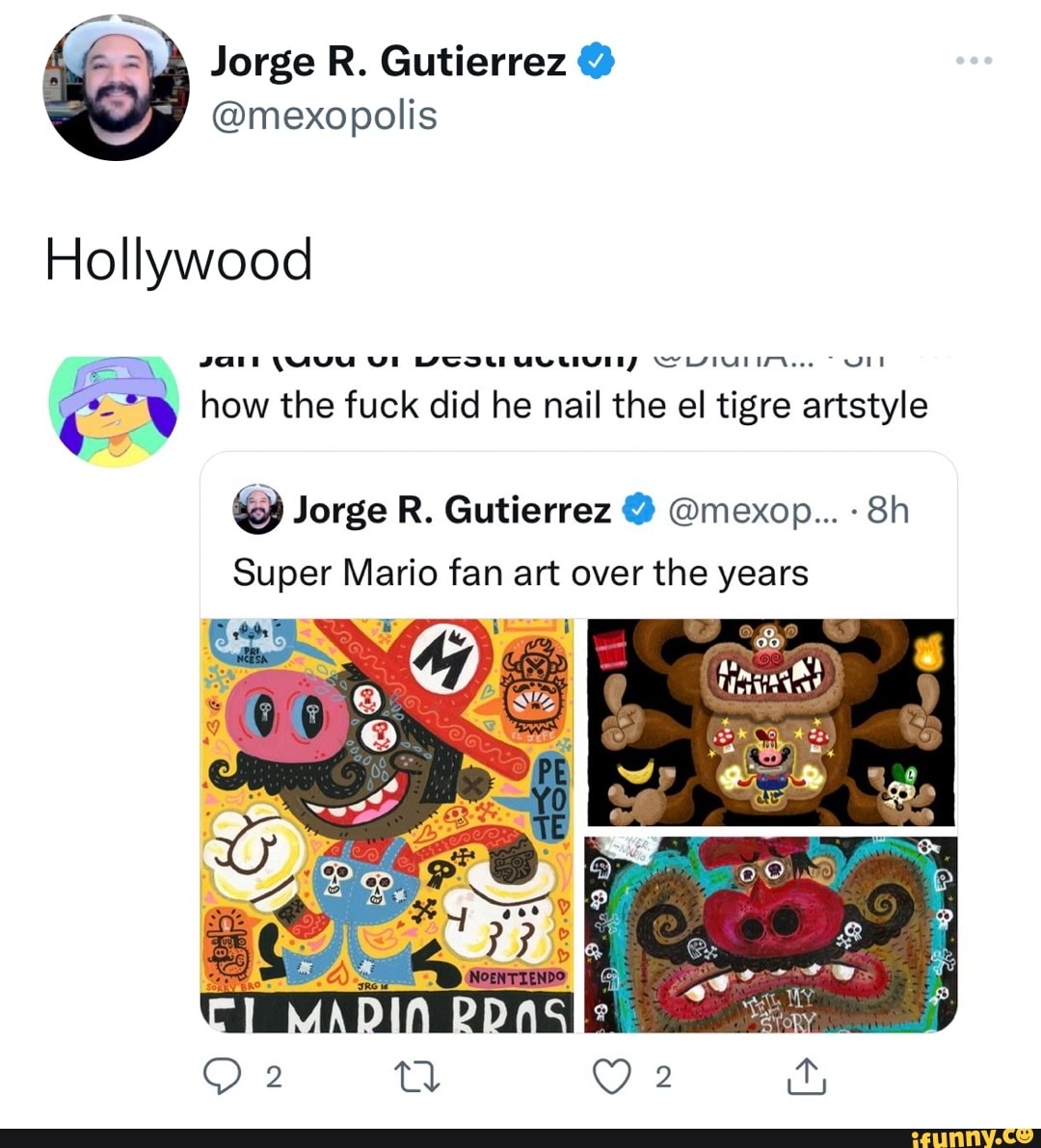Click the reply speech bubble icon

click(224, 1077)
